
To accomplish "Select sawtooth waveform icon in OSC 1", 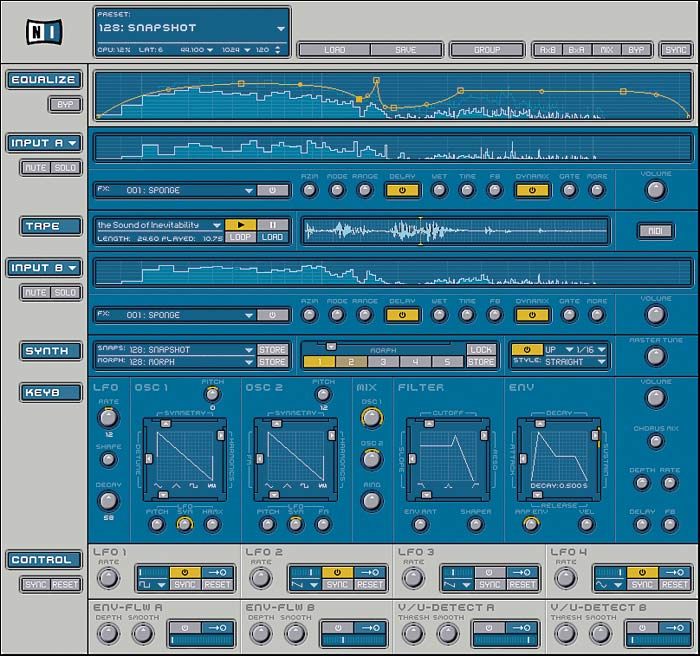I will click(x=211, y=485).
